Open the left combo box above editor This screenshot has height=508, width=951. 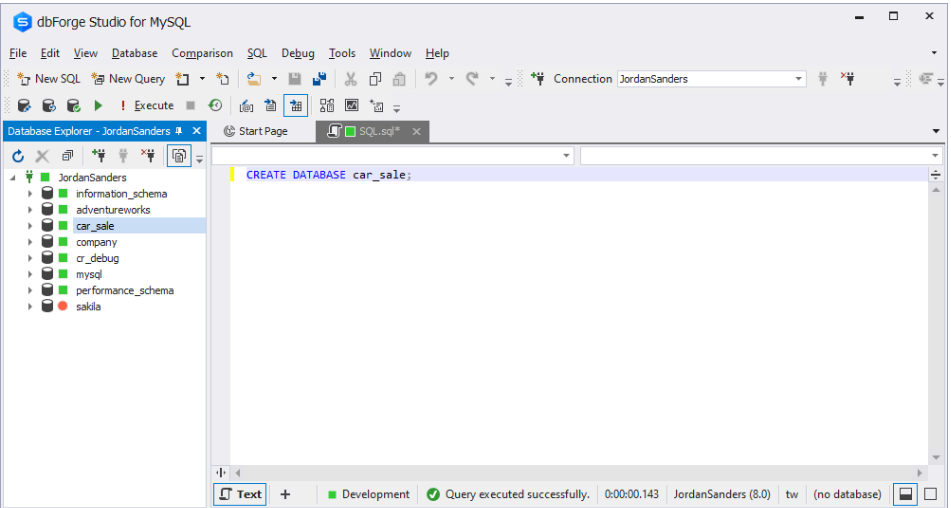point(392,156)
